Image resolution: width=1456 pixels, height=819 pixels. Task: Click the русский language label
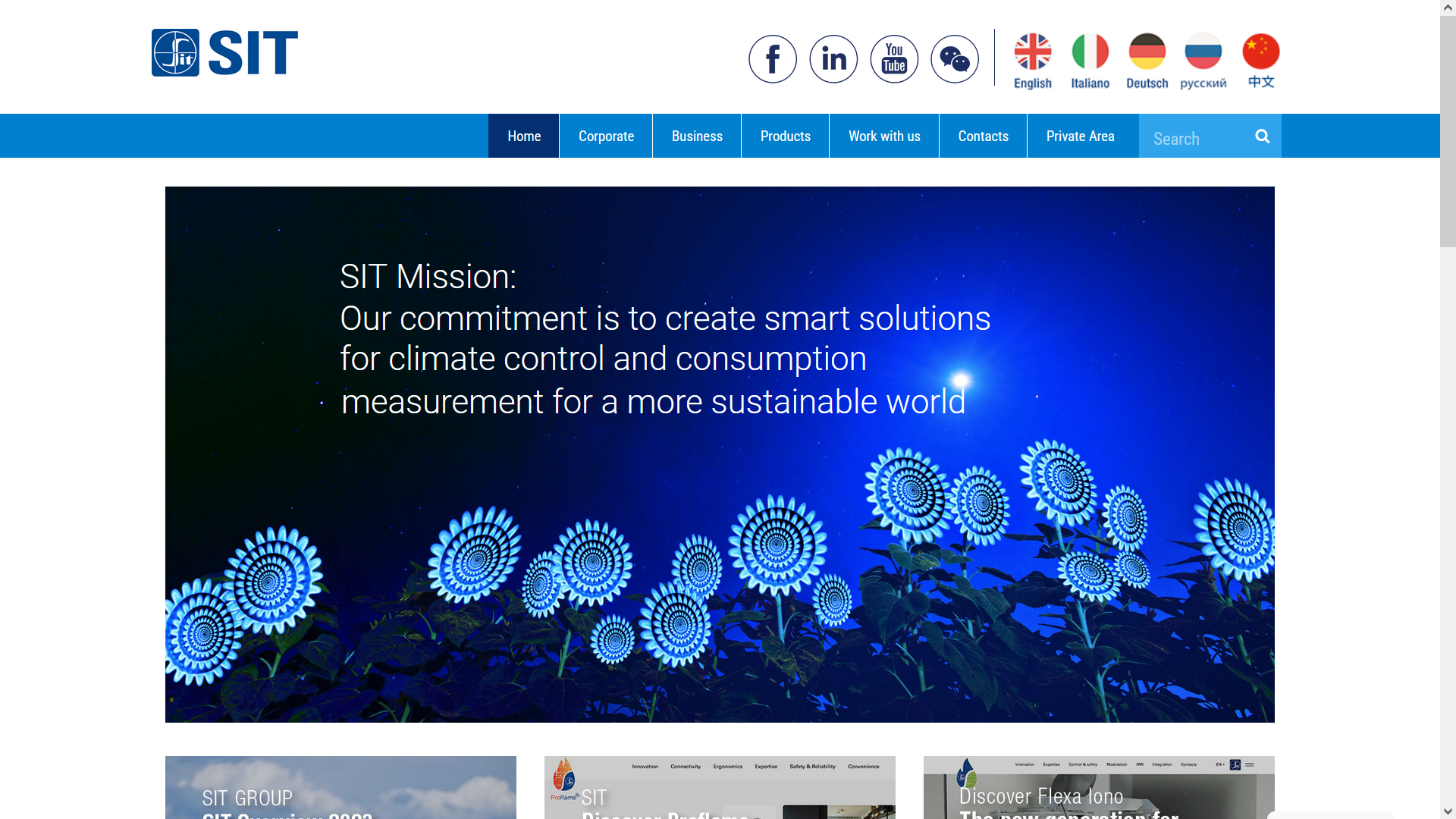tap(1203, 83)
